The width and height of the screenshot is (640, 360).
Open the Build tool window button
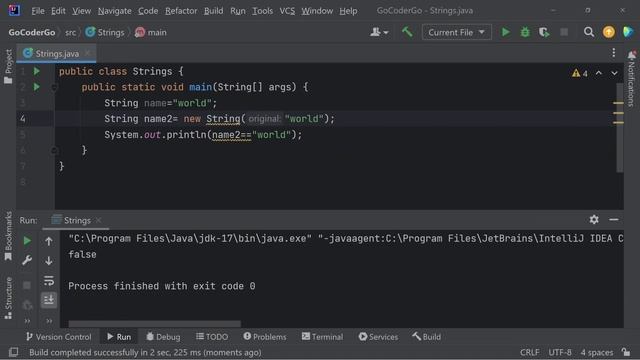(426, 337)
